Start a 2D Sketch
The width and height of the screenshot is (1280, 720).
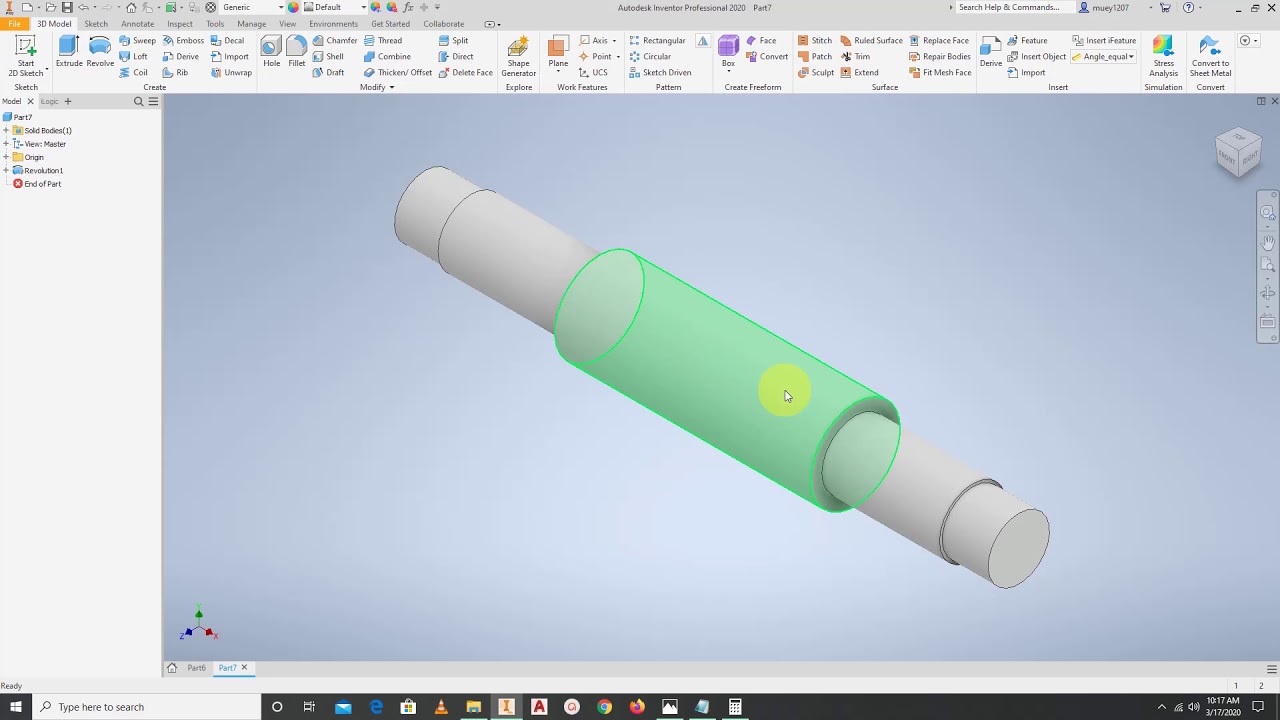(26, 56)
